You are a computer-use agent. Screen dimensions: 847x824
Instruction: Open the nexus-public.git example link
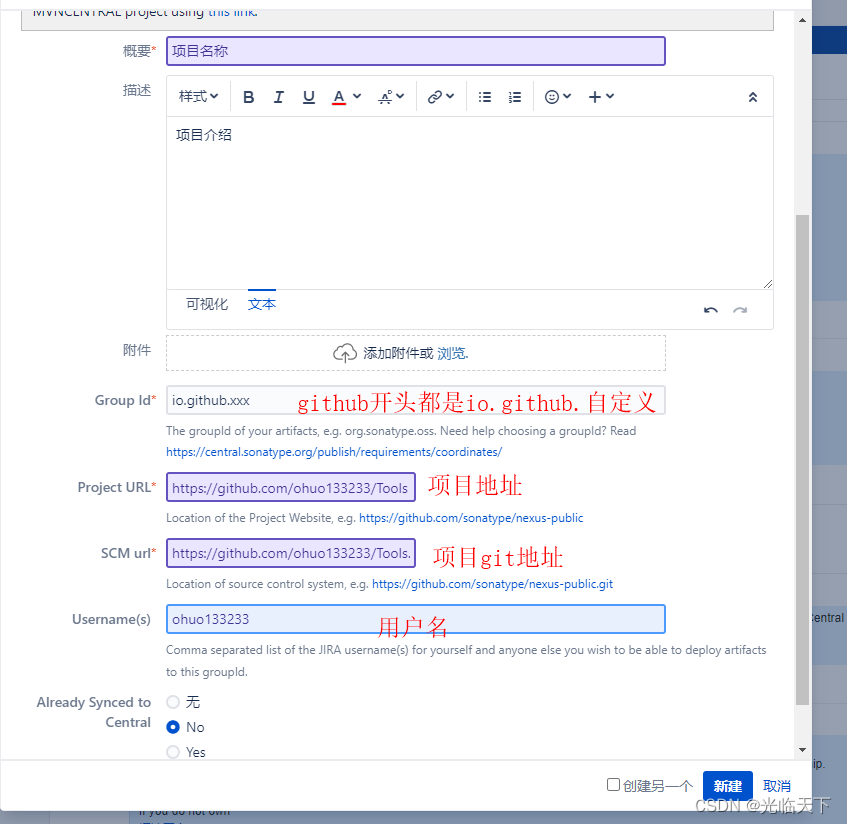[x=493, y=584]
